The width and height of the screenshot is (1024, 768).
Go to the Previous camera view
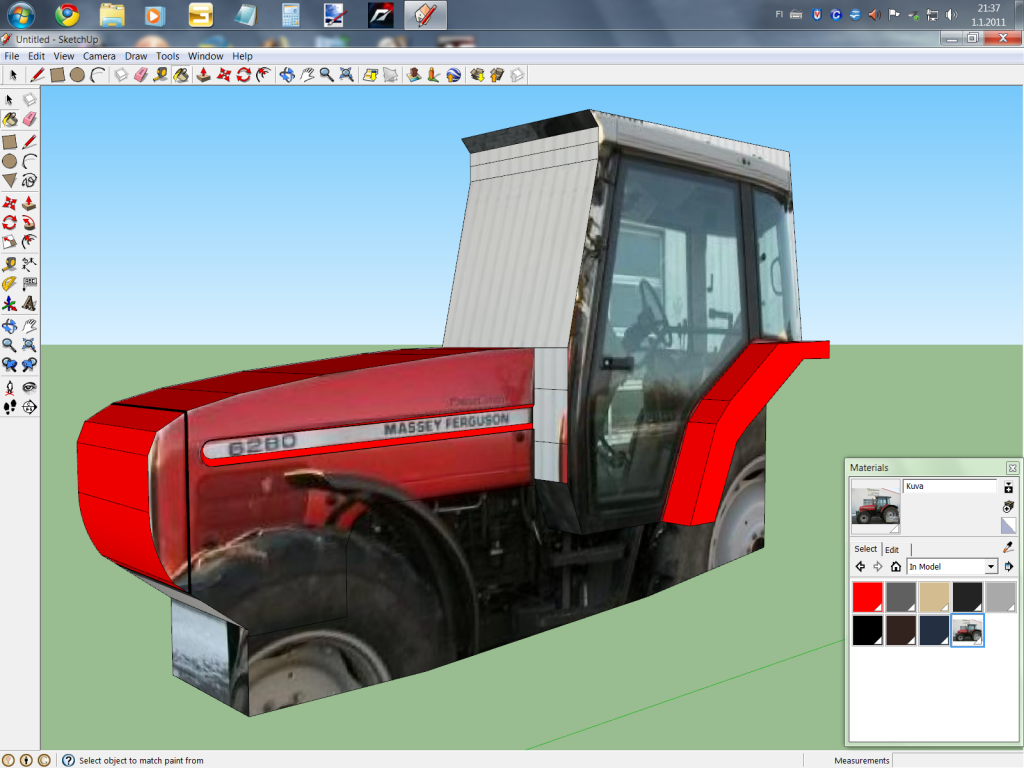point(10,365)
